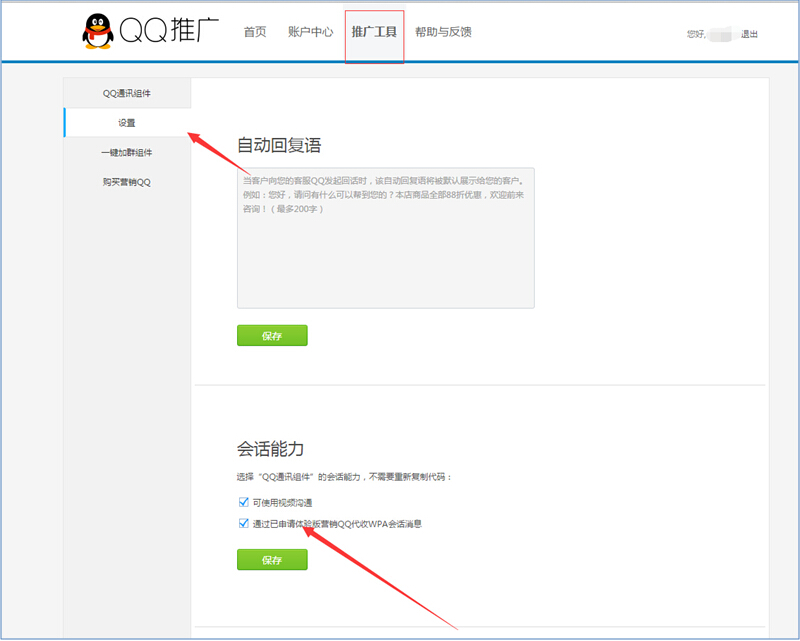Viewport: 800px width, 641px height.
Task: Toggle the 通过已申请体验版营销QQ代收WPA会话消息 checkbox
Action: (x=244, y=523)
